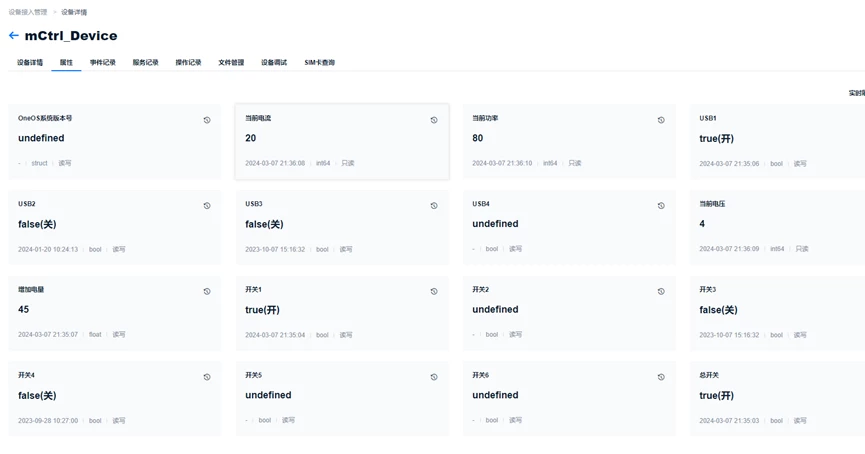Switch to the 设备详情 tab
Image resolution: width=865 pixels, height=454 pixels.
coord(30,63)
